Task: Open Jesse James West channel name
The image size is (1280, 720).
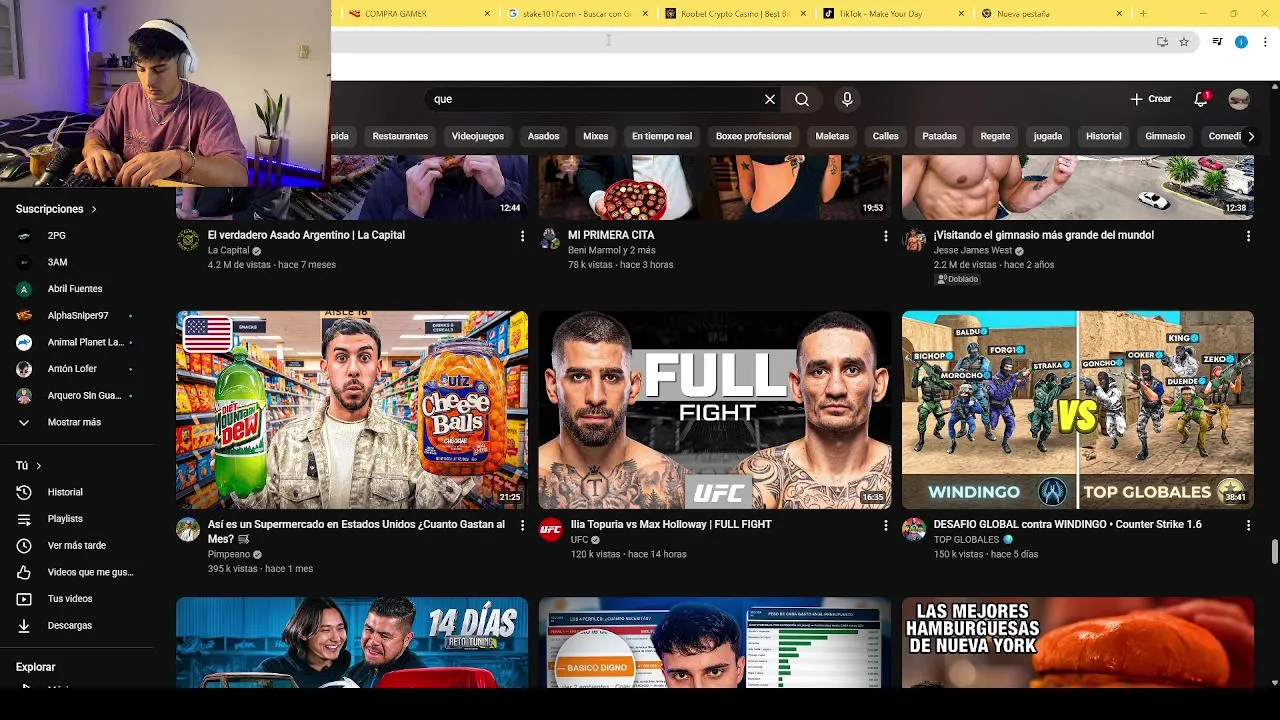Action: click(x=973, y=251)
